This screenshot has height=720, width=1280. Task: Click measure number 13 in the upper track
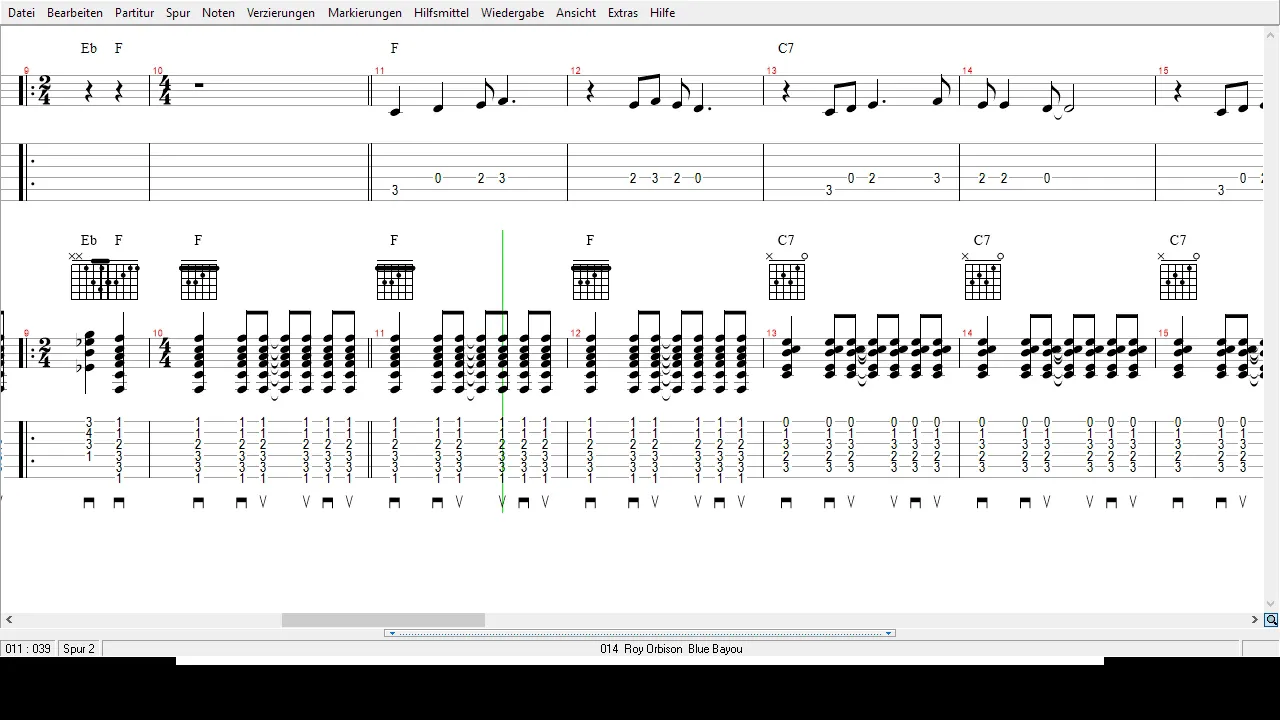click(771, 71)
